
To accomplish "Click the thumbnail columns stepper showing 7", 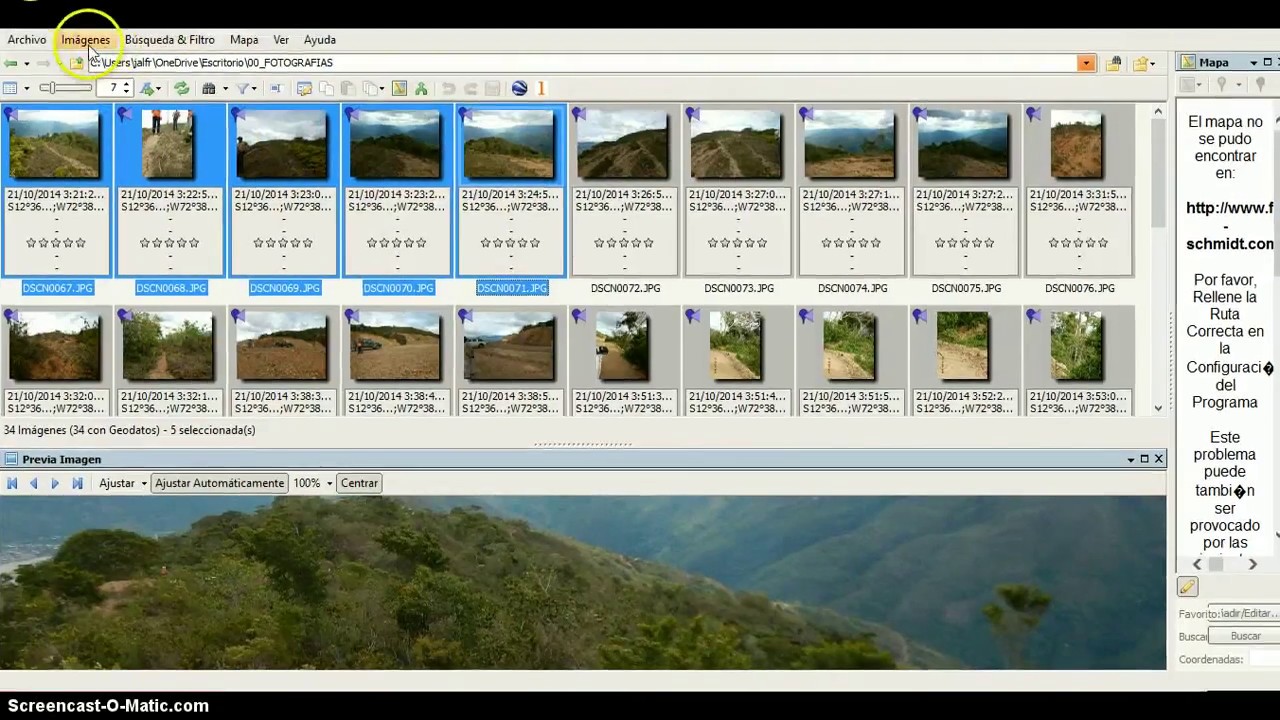I will (115, 88).
